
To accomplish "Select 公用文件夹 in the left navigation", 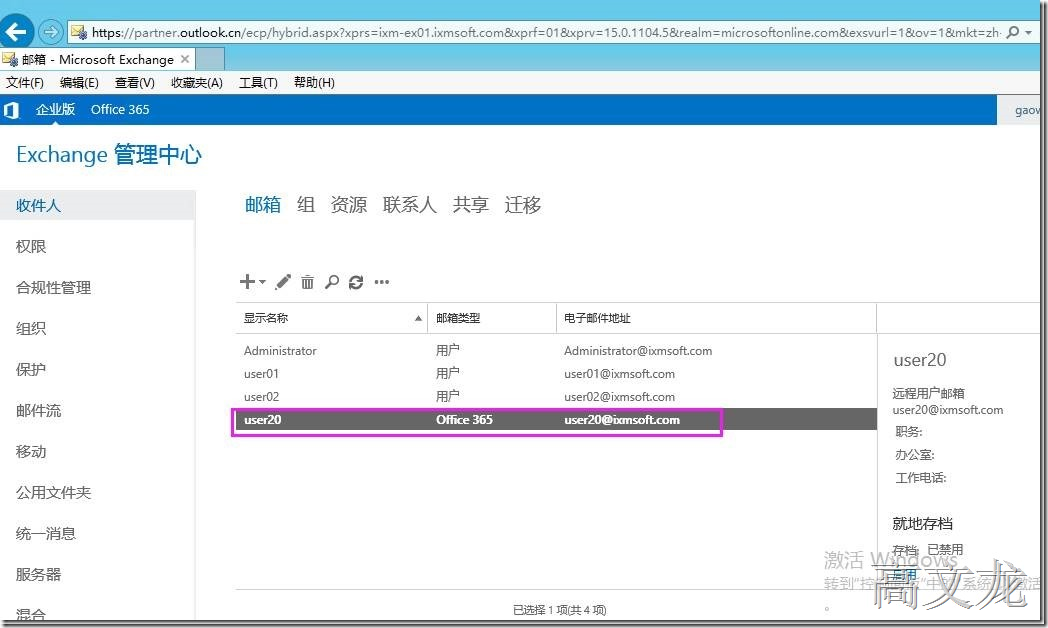I will pyautogui.click(x=53, y=493).
